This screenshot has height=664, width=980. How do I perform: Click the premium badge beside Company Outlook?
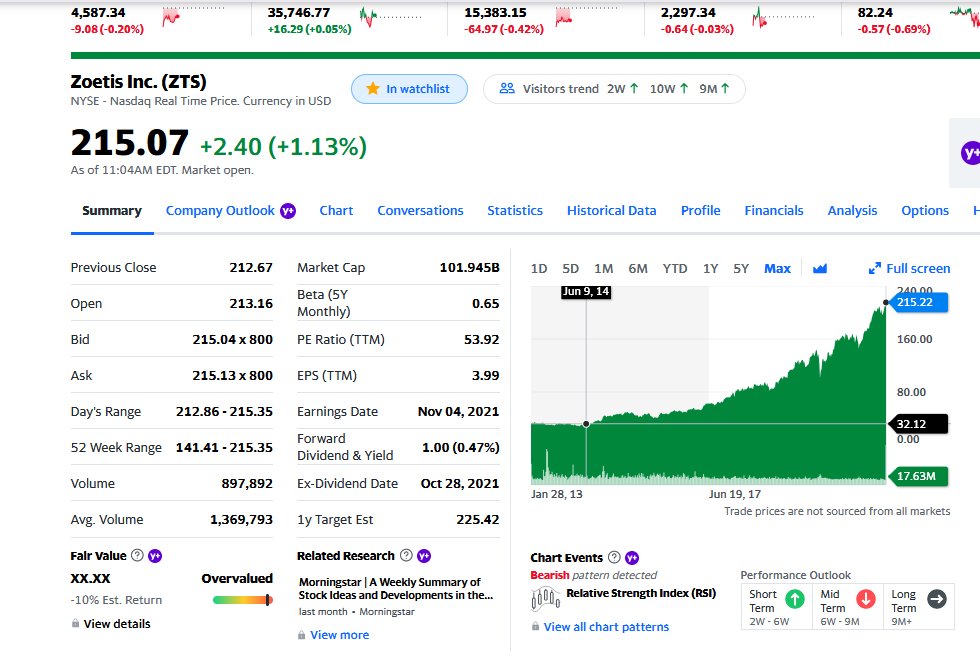click(x=288, y=211)
